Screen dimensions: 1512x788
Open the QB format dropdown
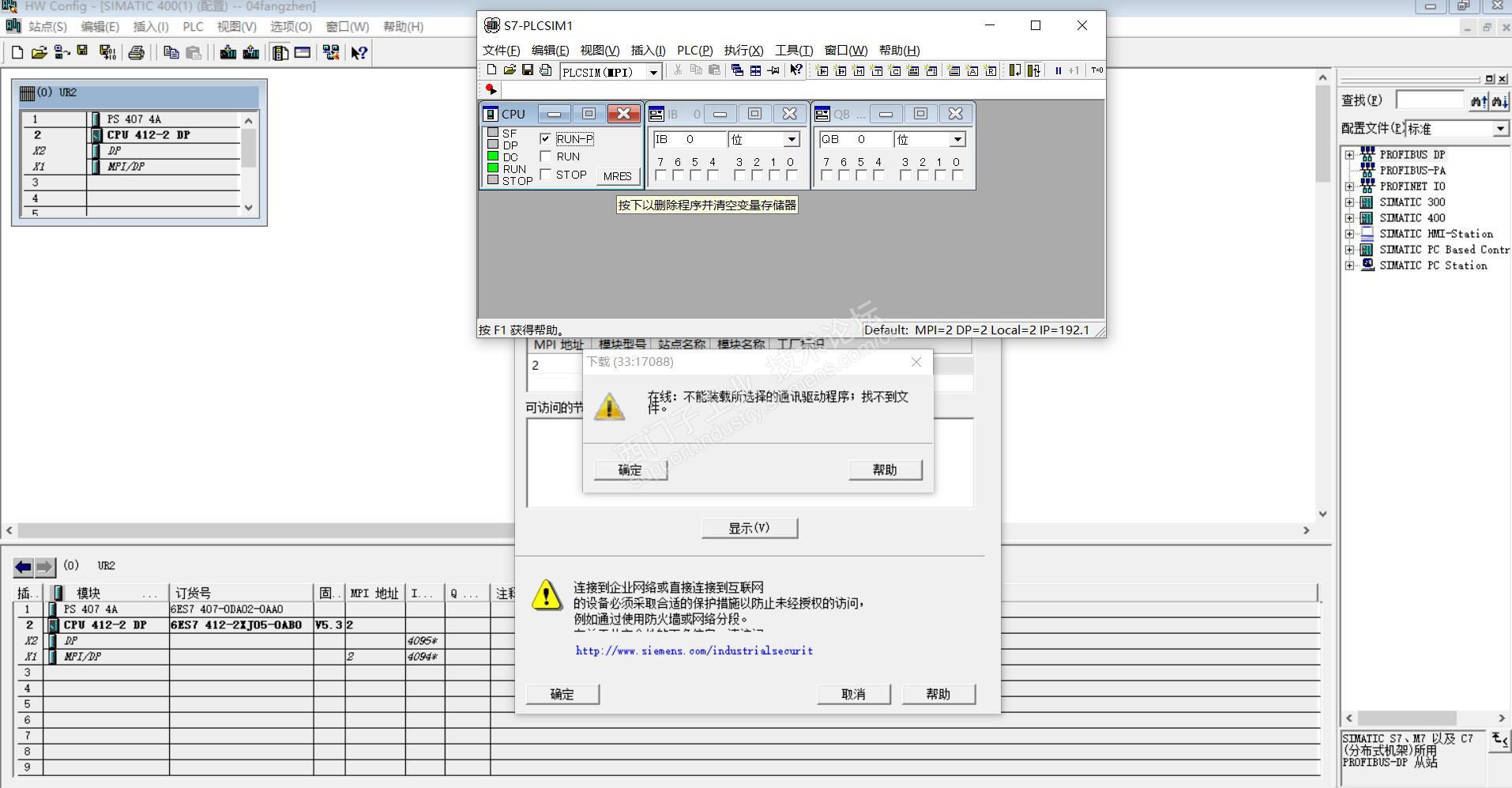(x=957, y=140)
